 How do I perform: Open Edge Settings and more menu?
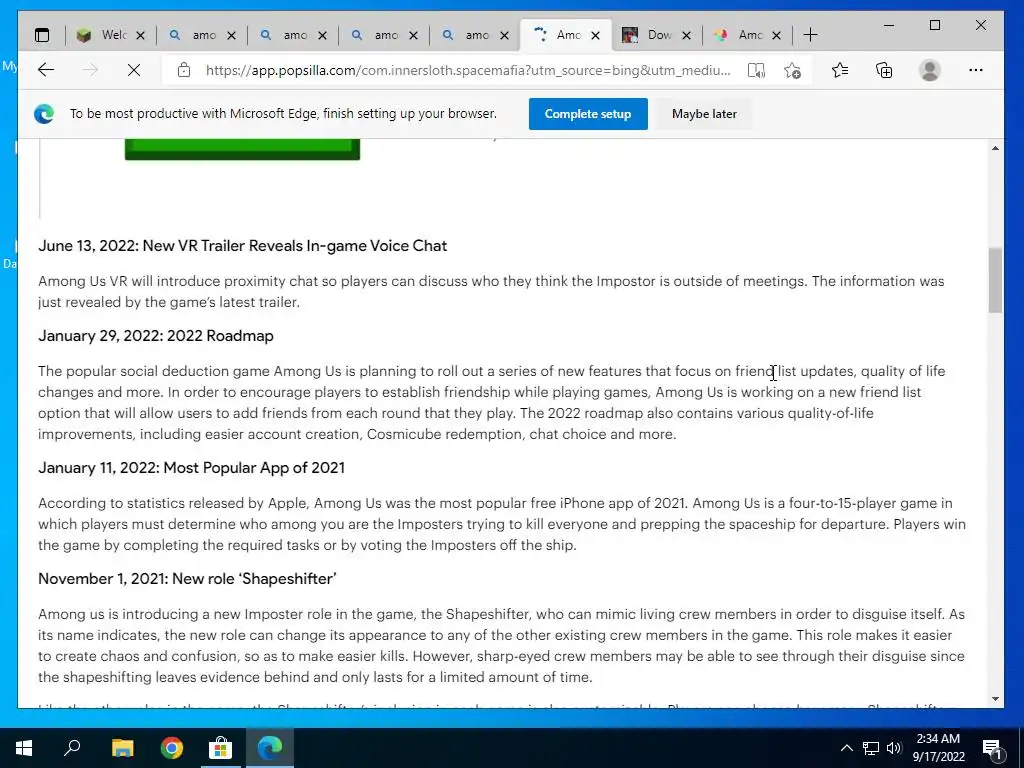point(976,70)
